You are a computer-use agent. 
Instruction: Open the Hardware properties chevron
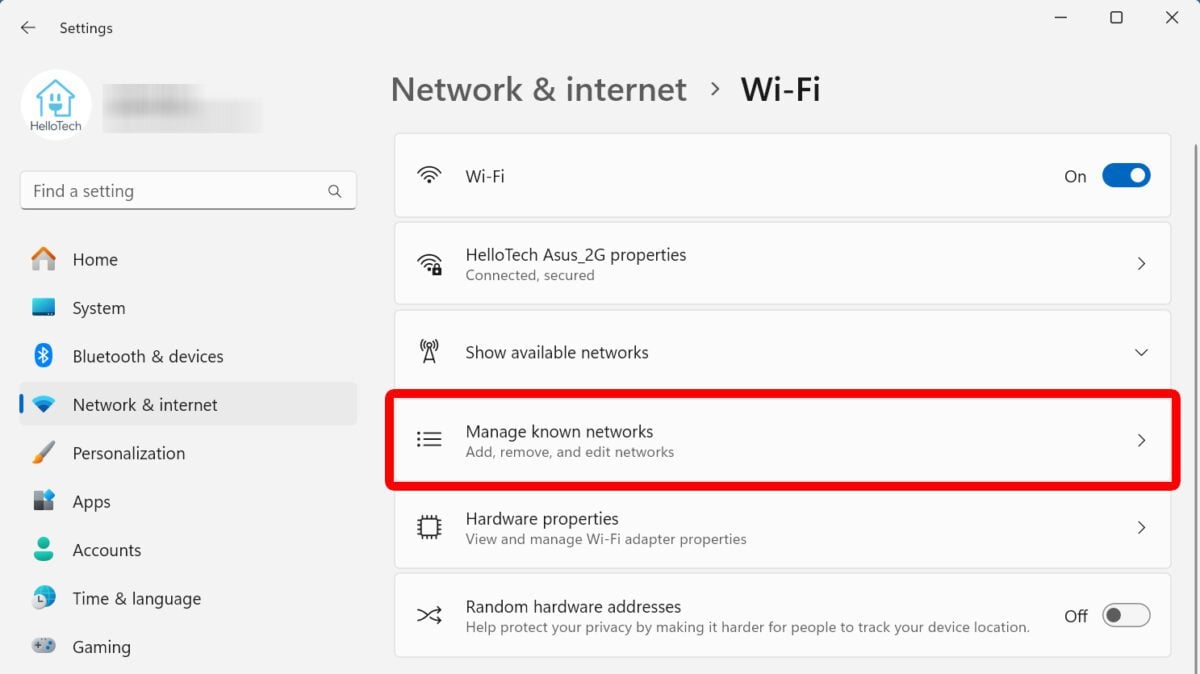pyautogui.click(x=1141, y=528)
